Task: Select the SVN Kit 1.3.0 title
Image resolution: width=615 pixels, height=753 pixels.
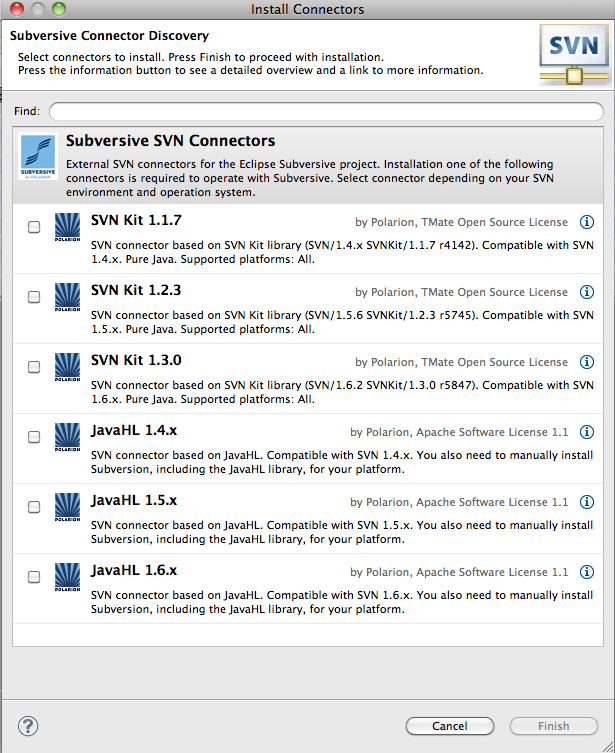Action: click(x=136, y=360)
